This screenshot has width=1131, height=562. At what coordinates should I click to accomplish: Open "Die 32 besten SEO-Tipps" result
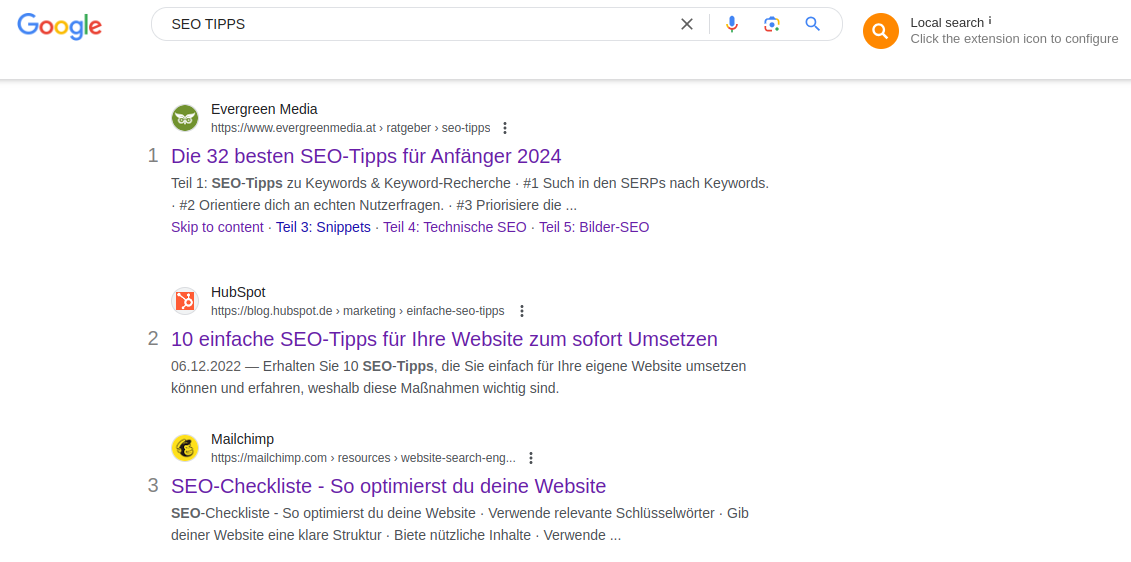tap(366, 156)
